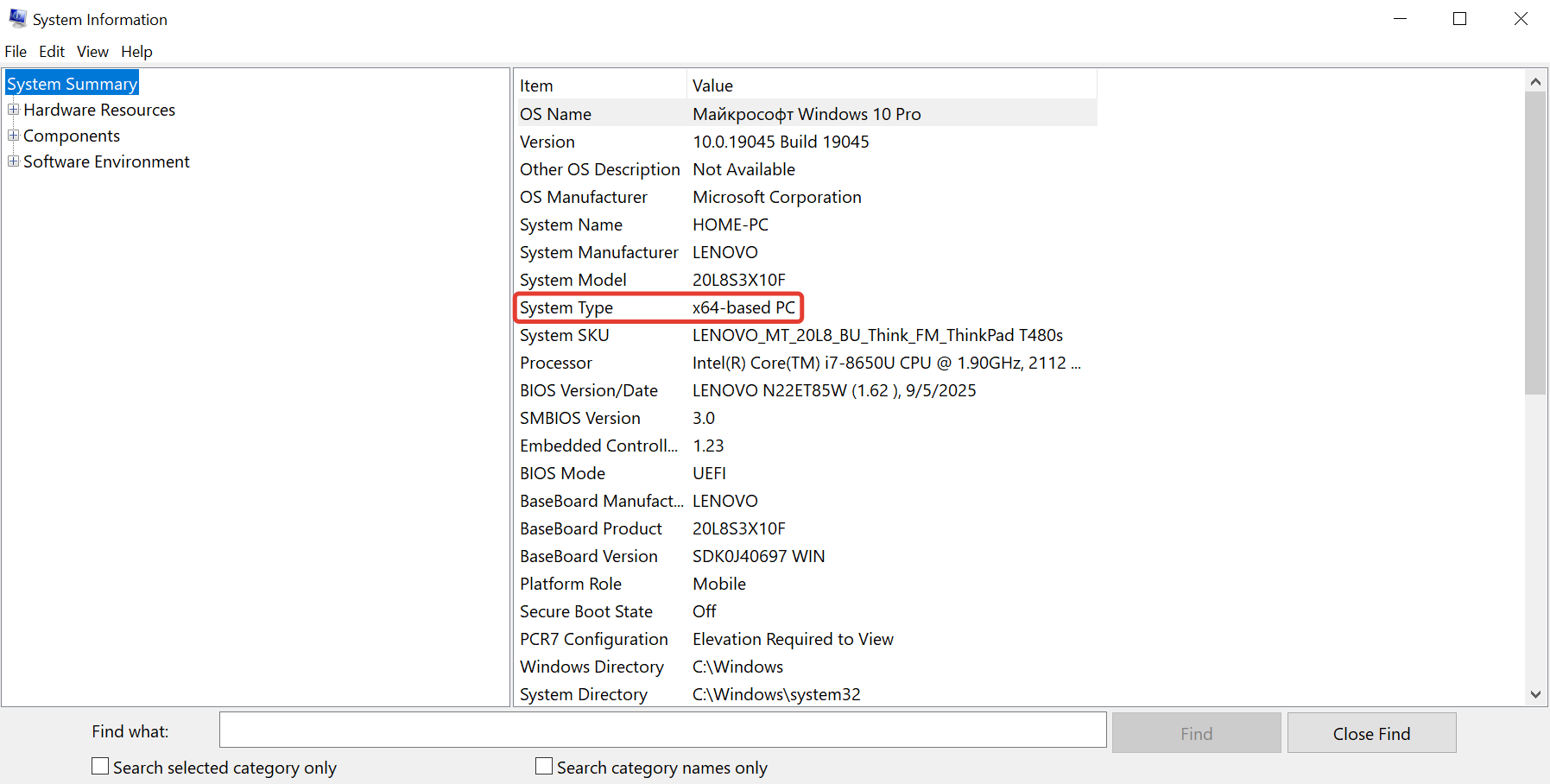Click the BIOS Version/Date item
The height and width of the screenshot is (784, 1550).
click(x=589, y=390)
